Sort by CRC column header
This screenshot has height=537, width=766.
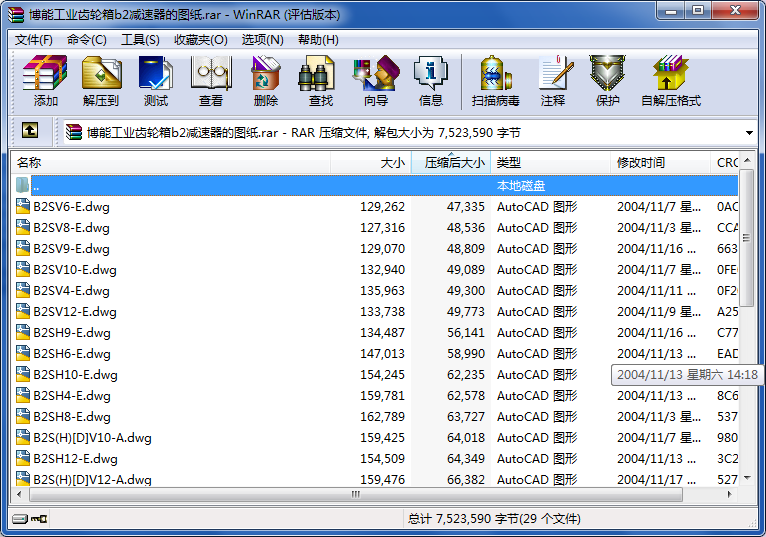click(x=725, y=163)
